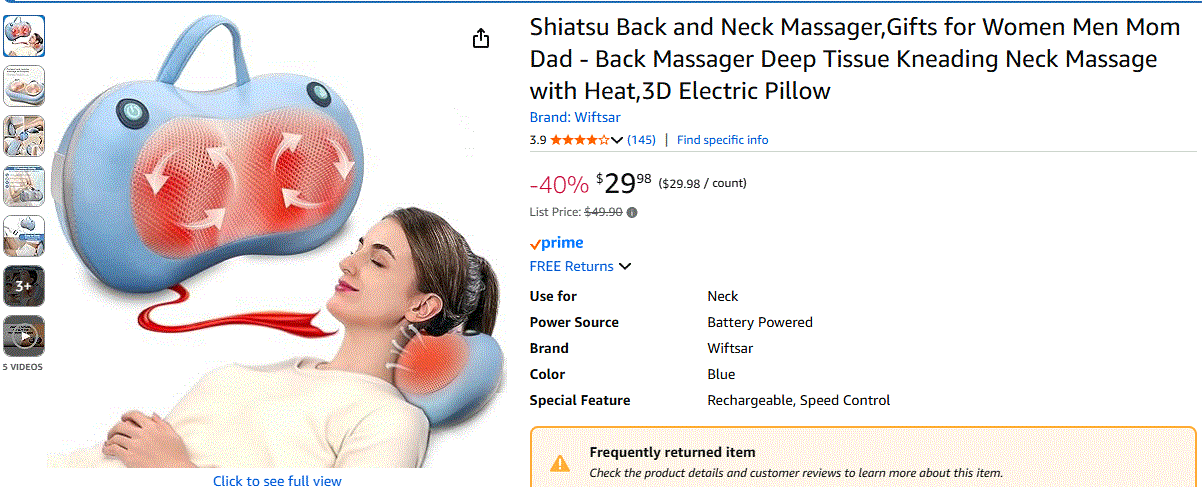Screen dimensions: 1202x487
Task: Open the videos thumbnail with play icon
Action: point(24,336)
